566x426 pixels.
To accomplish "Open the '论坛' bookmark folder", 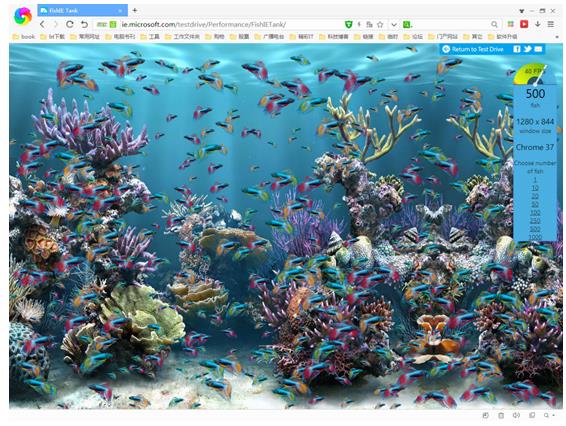I will (413, 36).
